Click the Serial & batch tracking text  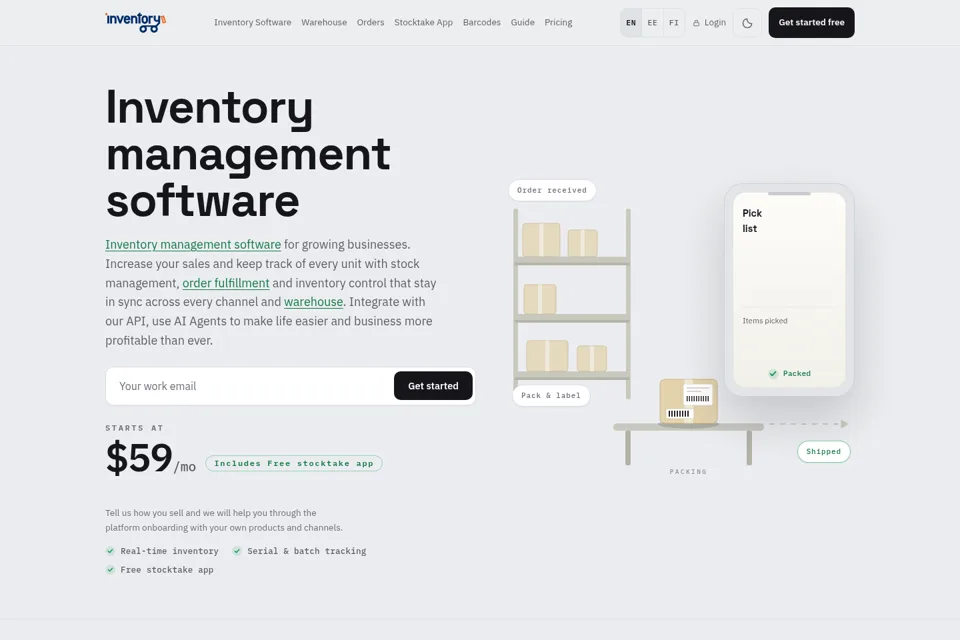point(307,551)
